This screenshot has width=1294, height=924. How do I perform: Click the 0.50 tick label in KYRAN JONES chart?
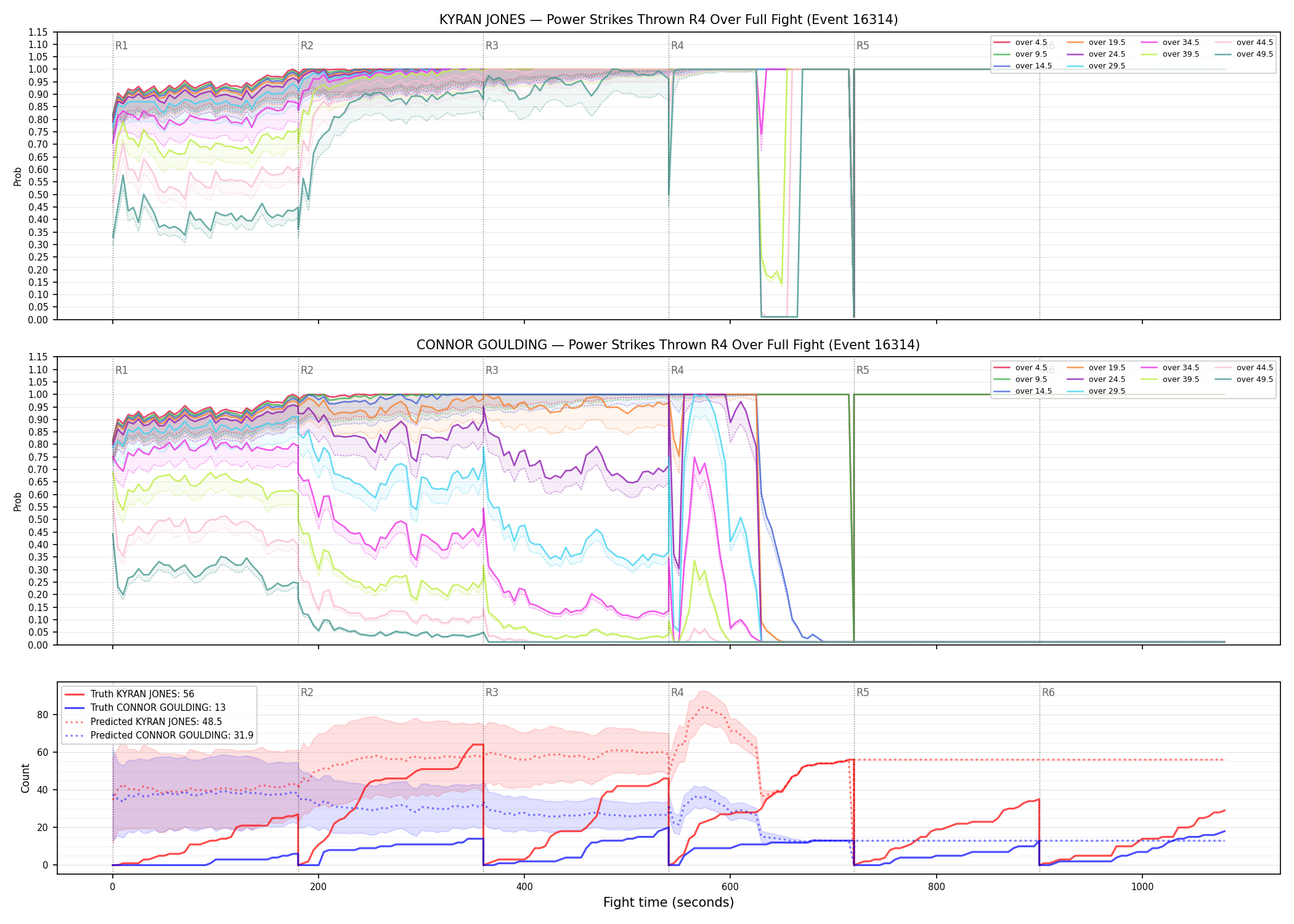(38, 195)
